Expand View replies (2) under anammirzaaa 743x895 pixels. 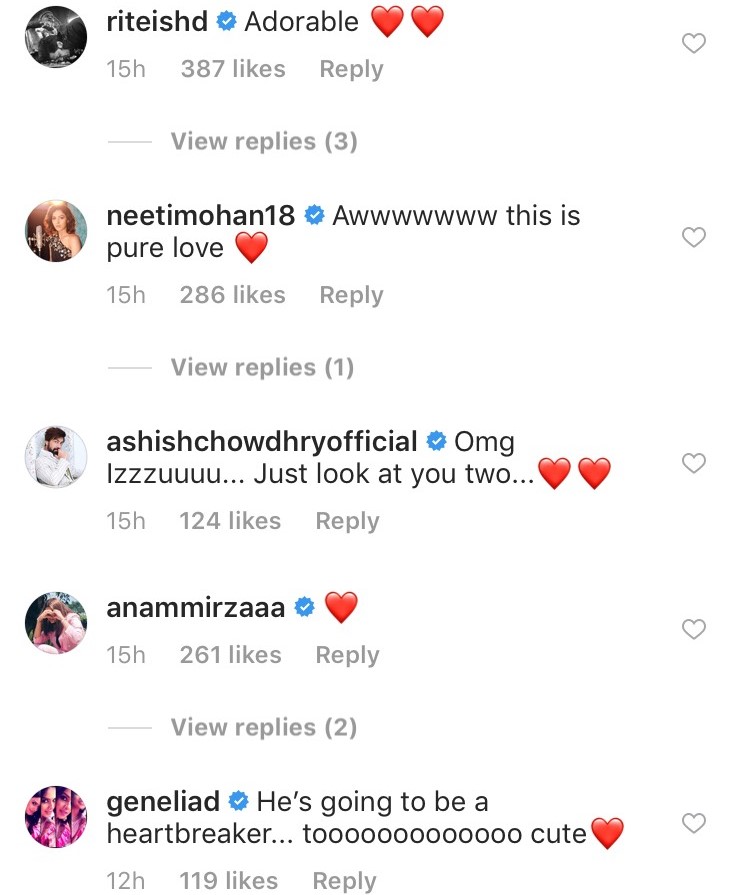pyautogui.click(x=263, y=727)
